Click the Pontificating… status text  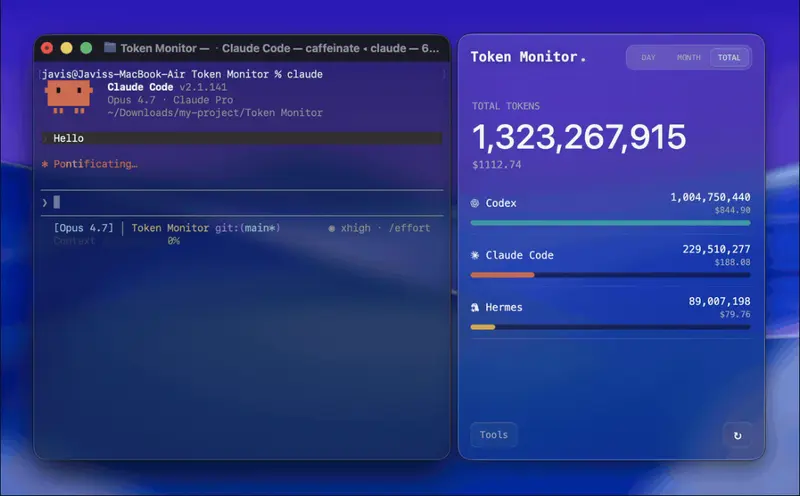coord(95,164)
